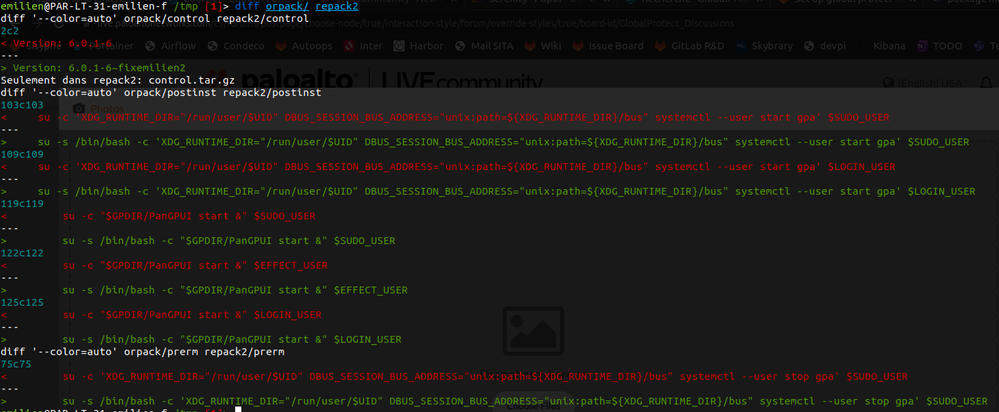Click the diff orpack/control repack2/control line
This screenshot has height=412, width=999.
point(155,19)
